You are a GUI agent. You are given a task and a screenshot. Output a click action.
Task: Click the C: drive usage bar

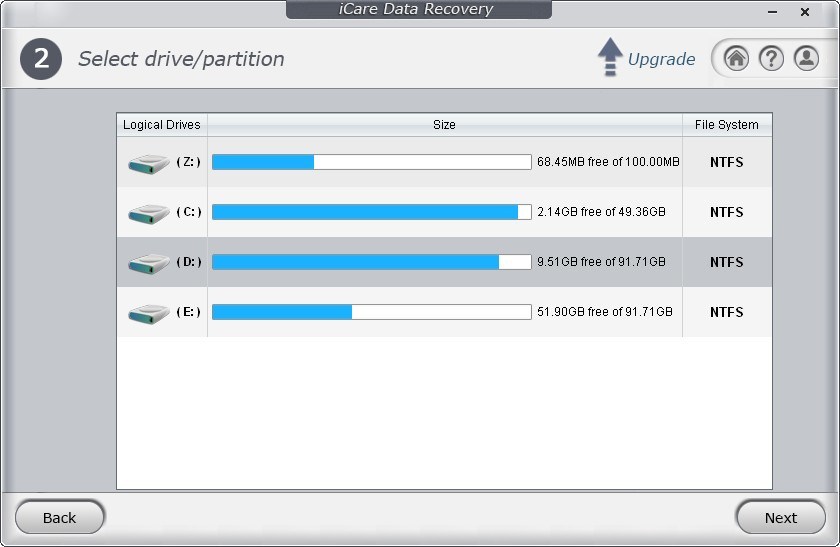372,212
